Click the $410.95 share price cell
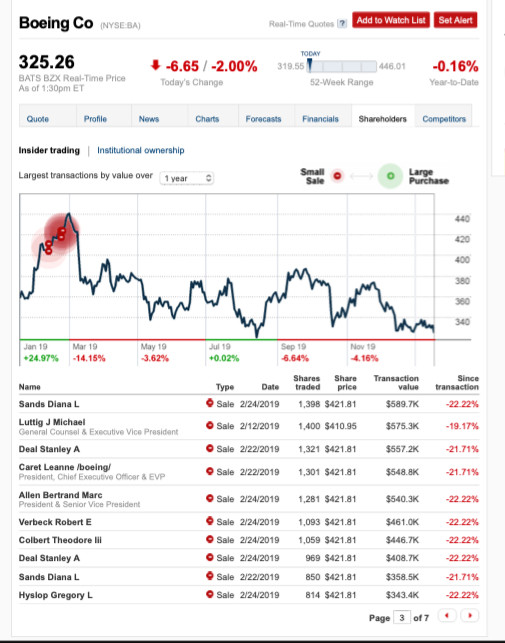This screenshot has height=643, width=505. tap(340, 426)
